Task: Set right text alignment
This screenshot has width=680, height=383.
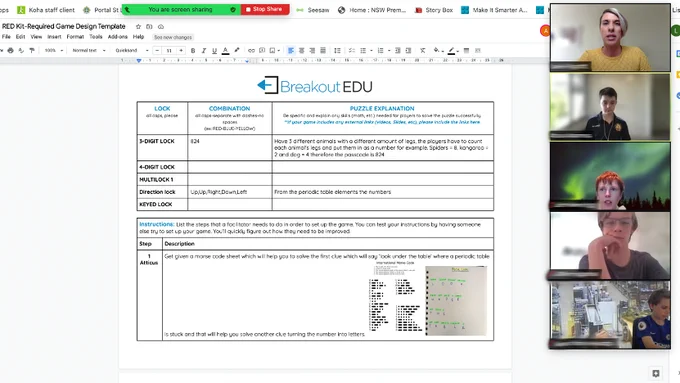Action: click(x=312, y=51)
